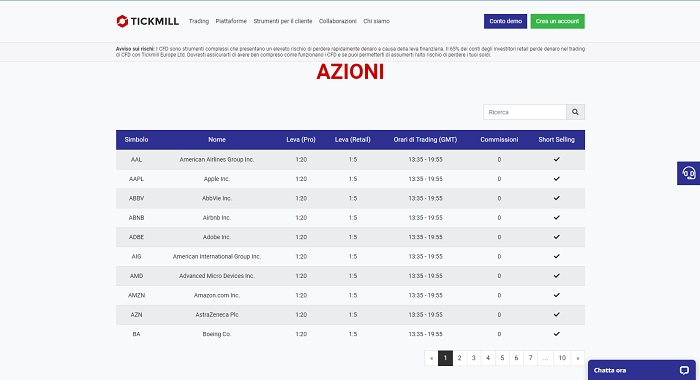This screenshot has width=700, height=380.
Task: Click the AAPL symbol cell
Action: (136, 179)
